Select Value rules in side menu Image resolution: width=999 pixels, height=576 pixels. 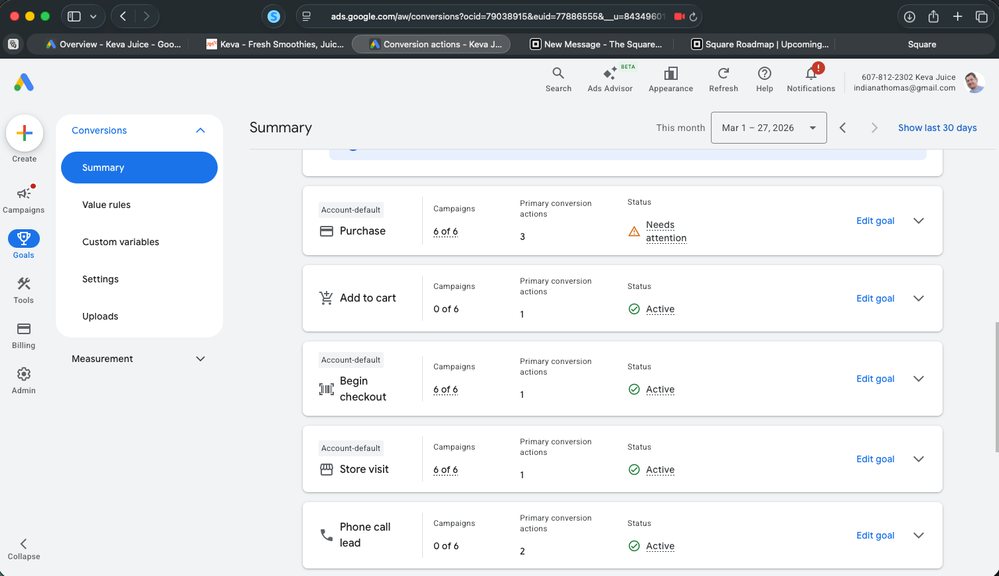point(106,205)
